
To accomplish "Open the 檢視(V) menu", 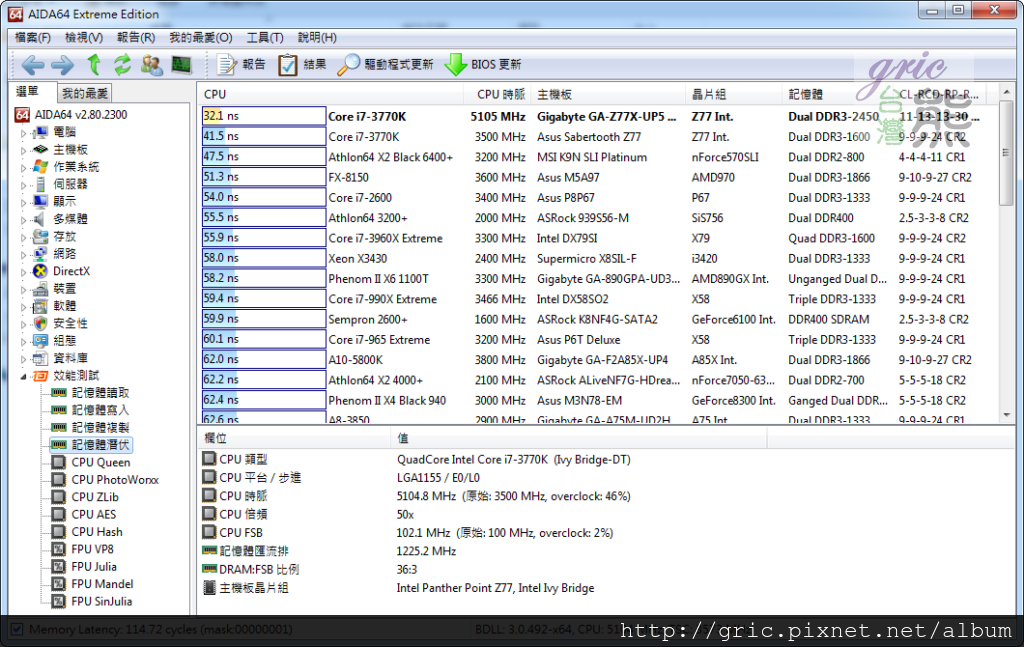I will 84,38.
